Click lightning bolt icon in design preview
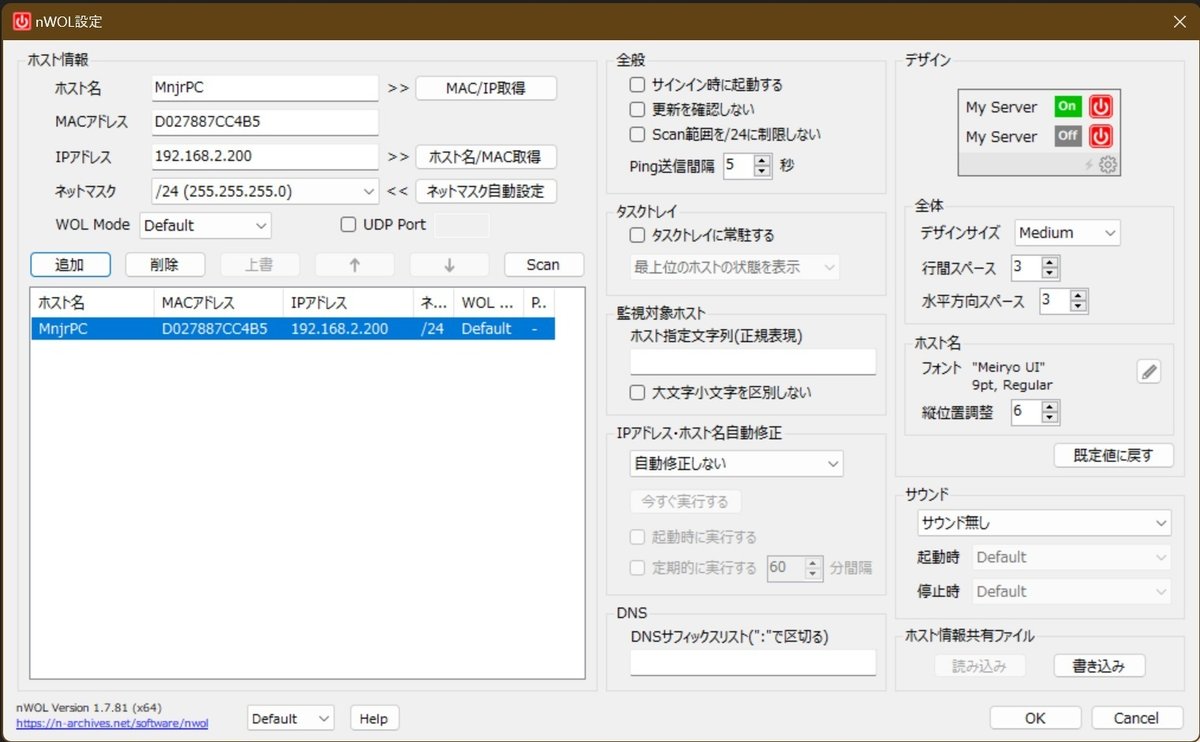 (1090, 165)
